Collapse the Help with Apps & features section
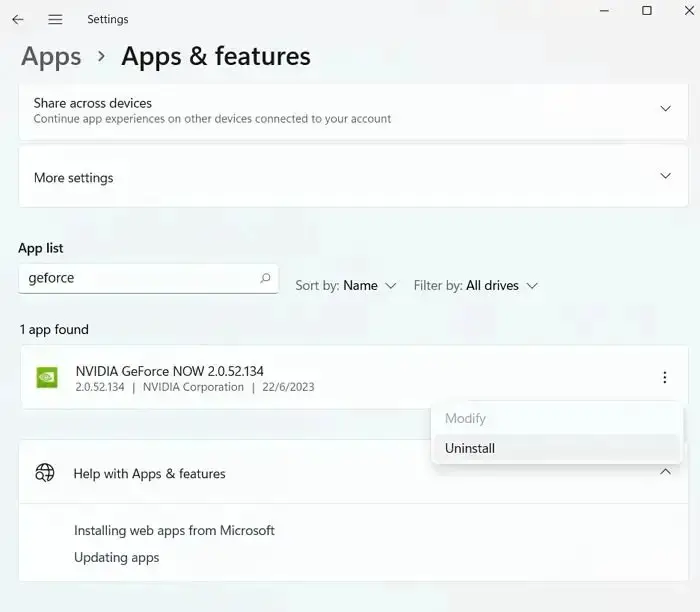The height and width of the screenshot is (612, 700). click(665, 472)
